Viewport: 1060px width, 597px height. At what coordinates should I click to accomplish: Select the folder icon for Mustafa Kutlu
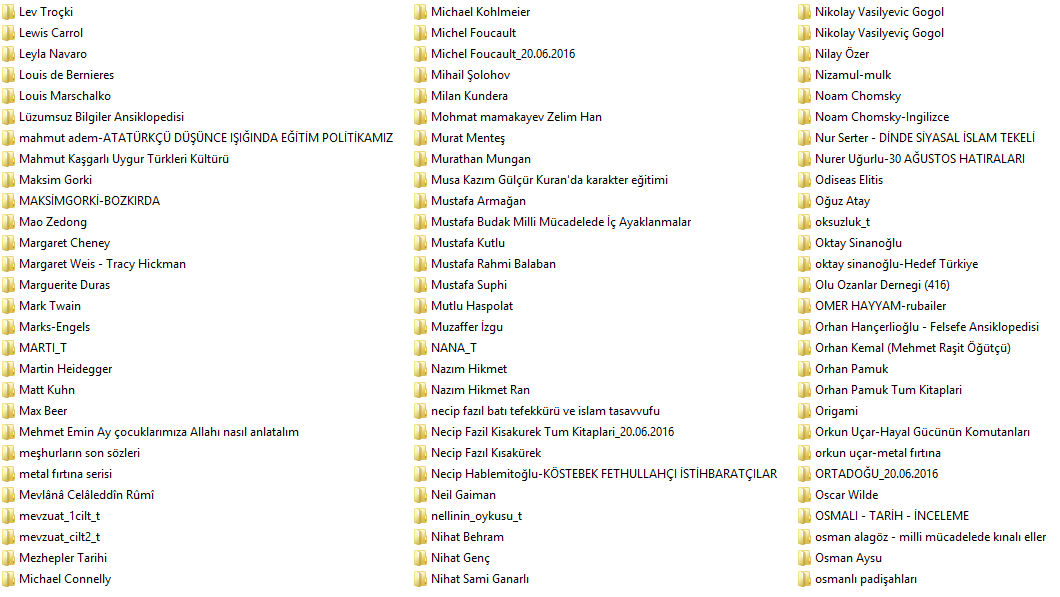[420, 243]
